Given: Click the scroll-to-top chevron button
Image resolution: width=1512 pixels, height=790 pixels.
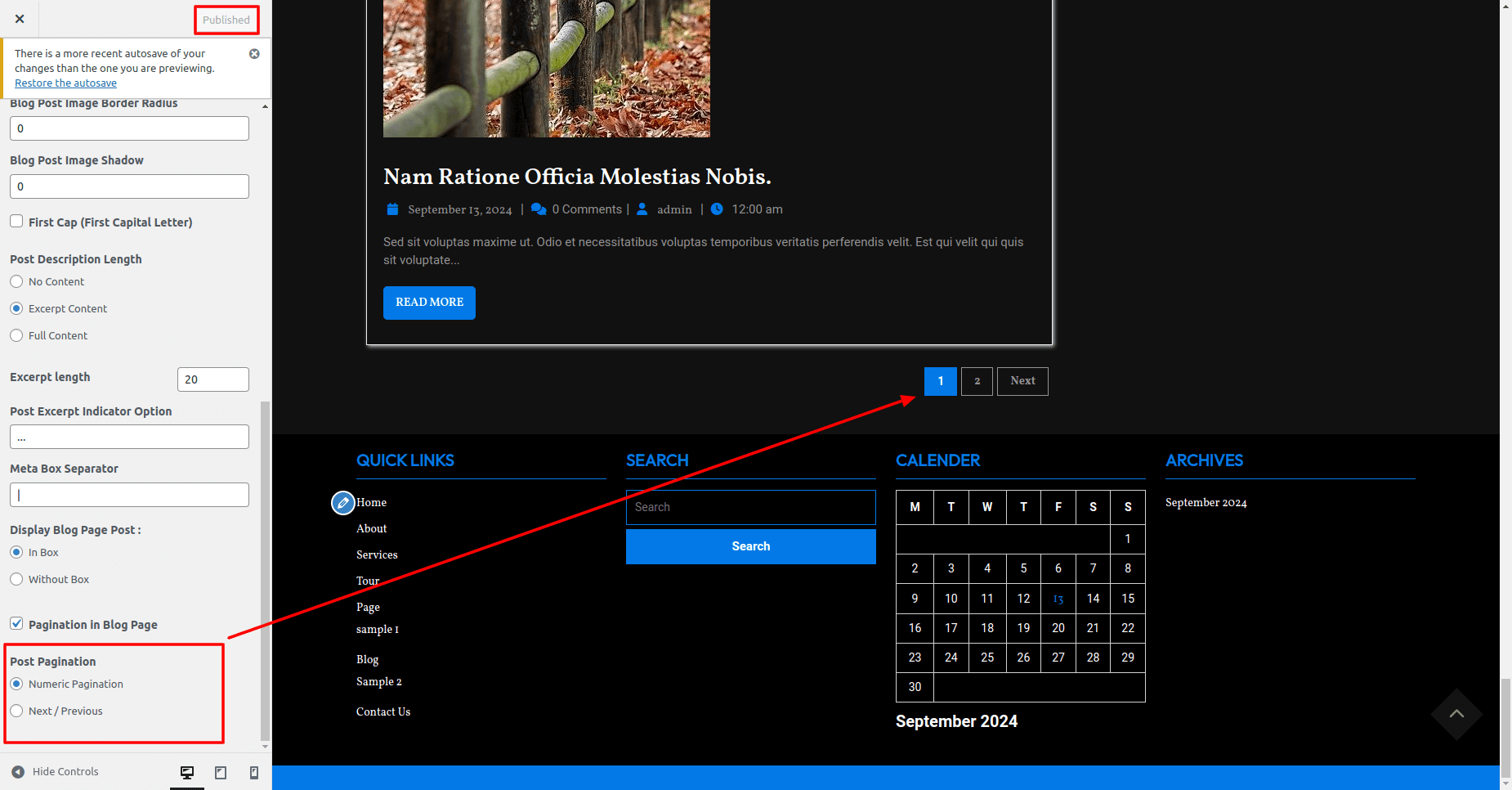Looking at the screenshot, I should [x=1456, y=714].
